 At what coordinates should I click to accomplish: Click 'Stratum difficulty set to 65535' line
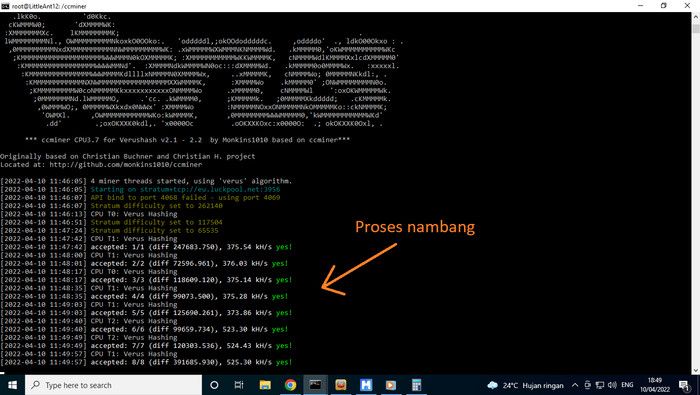(109, 230)
